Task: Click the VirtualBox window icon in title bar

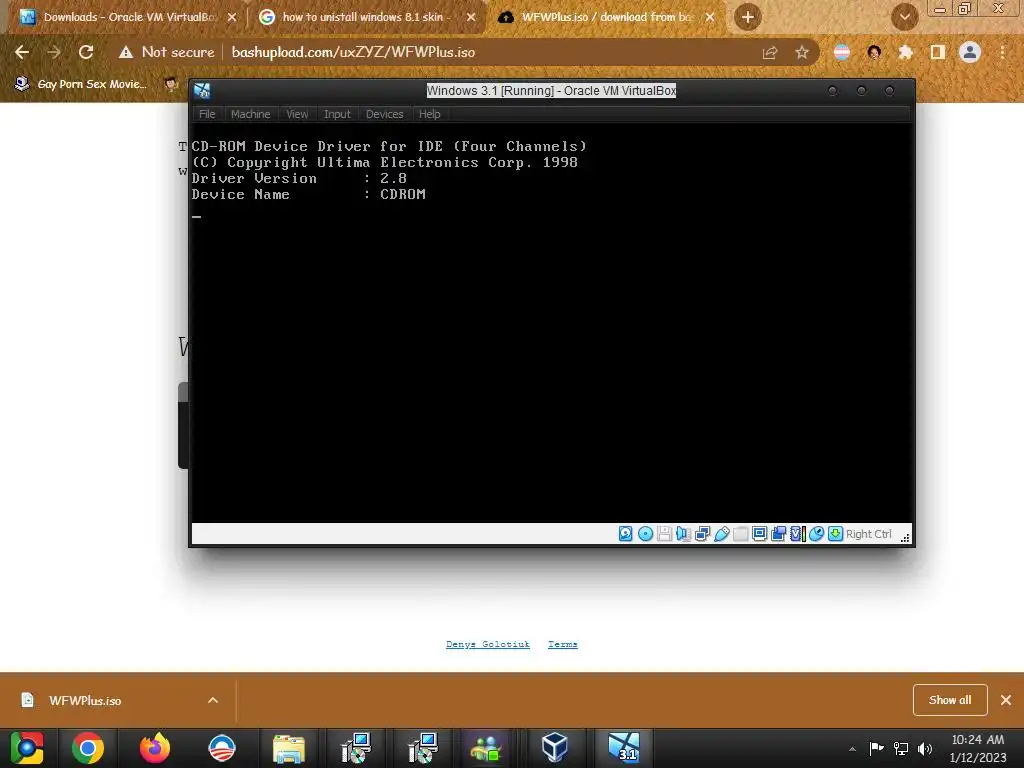Action: 202,91
